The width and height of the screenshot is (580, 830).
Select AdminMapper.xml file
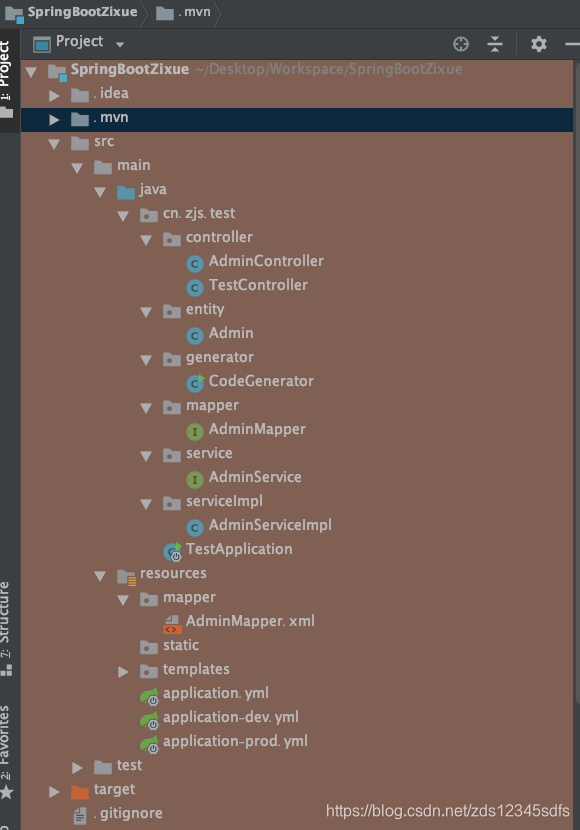pos(250,621)
